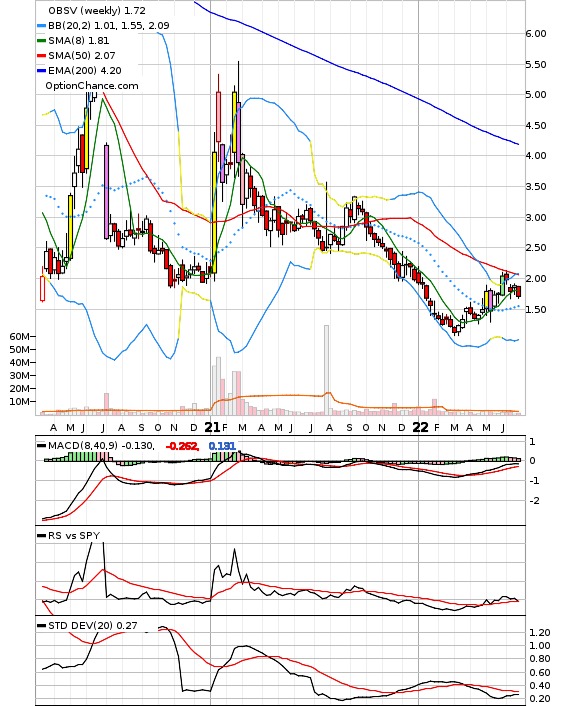Click the OBSV (weekly) 1.72 title

coord(97,10)
